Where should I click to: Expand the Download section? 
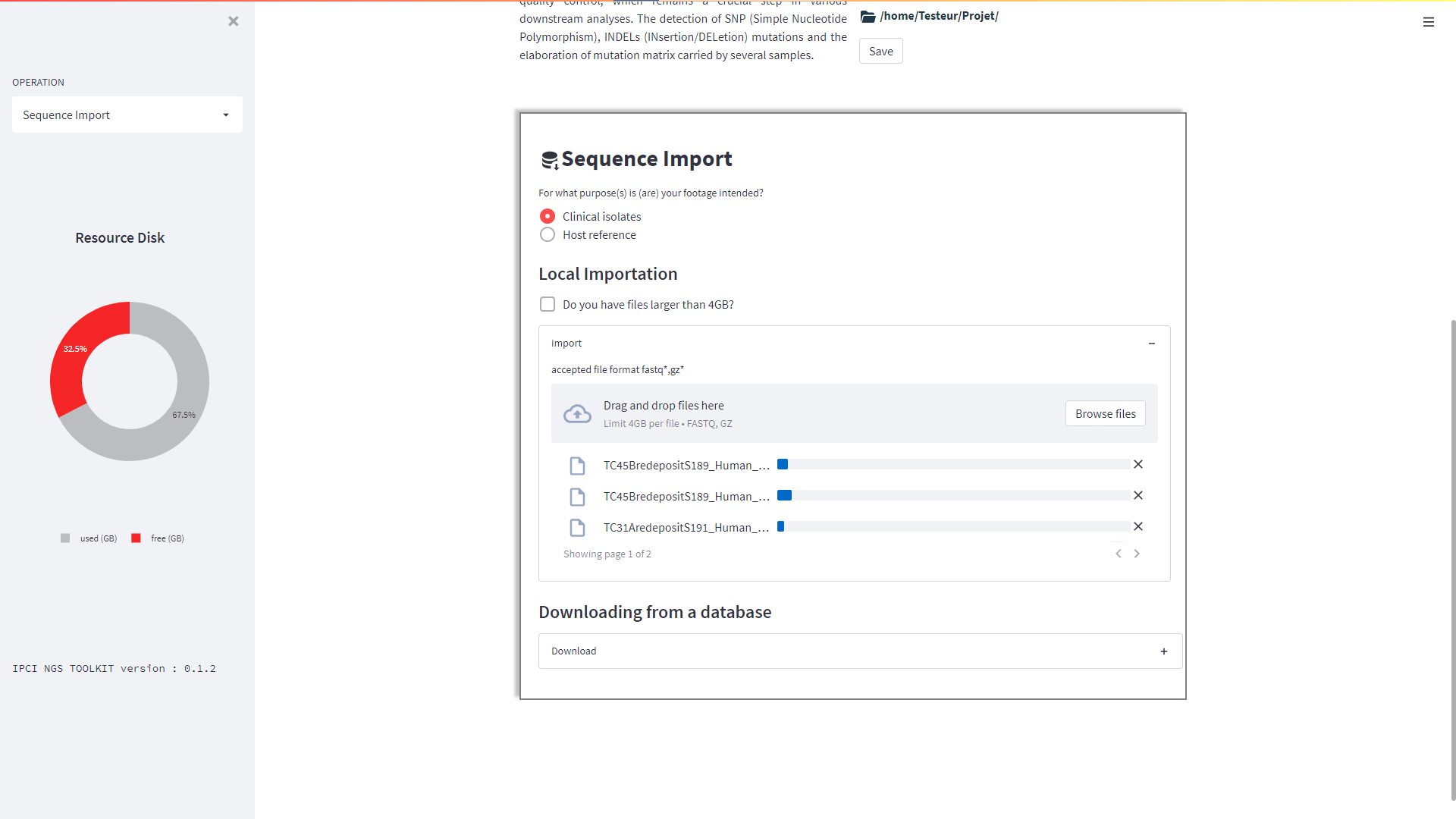point(860,651)
